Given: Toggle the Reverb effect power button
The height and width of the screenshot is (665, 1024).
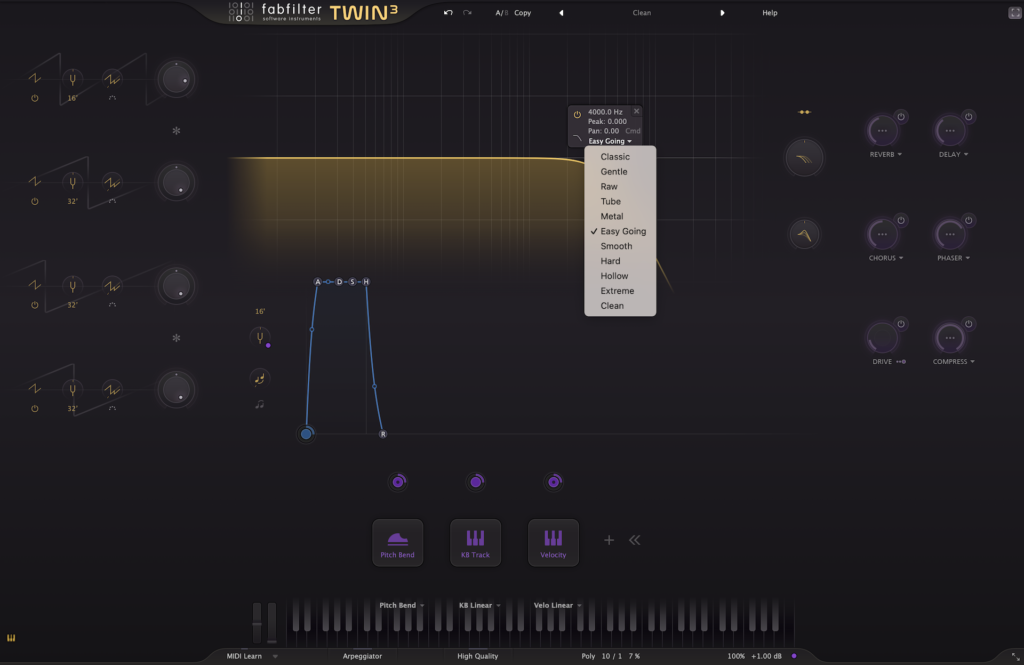Looking at the screenshot, I should click(x=900, y=117).
